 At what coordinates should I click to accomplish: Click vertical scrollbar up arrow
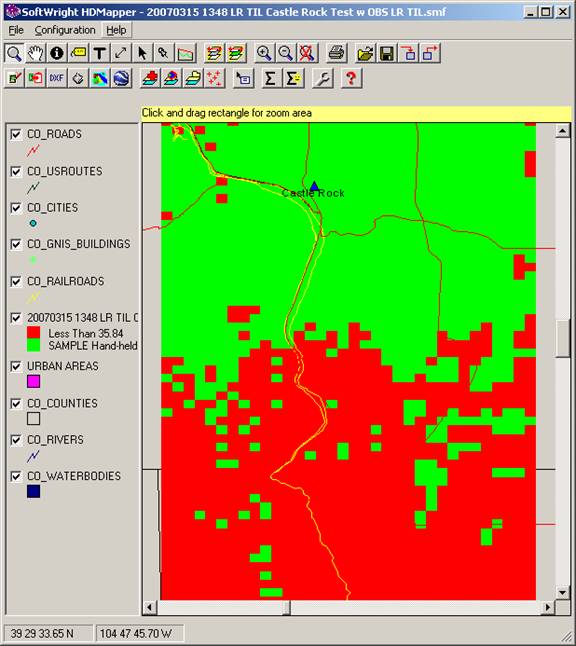(562, 131)
